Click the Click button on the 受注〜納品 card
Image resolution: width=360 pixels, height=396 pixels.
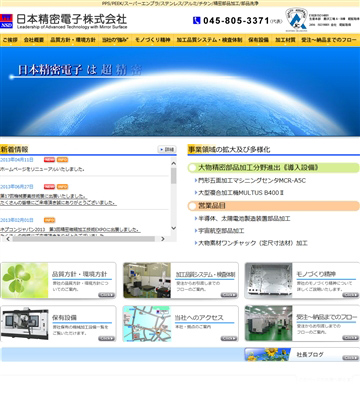pos(350,338)
